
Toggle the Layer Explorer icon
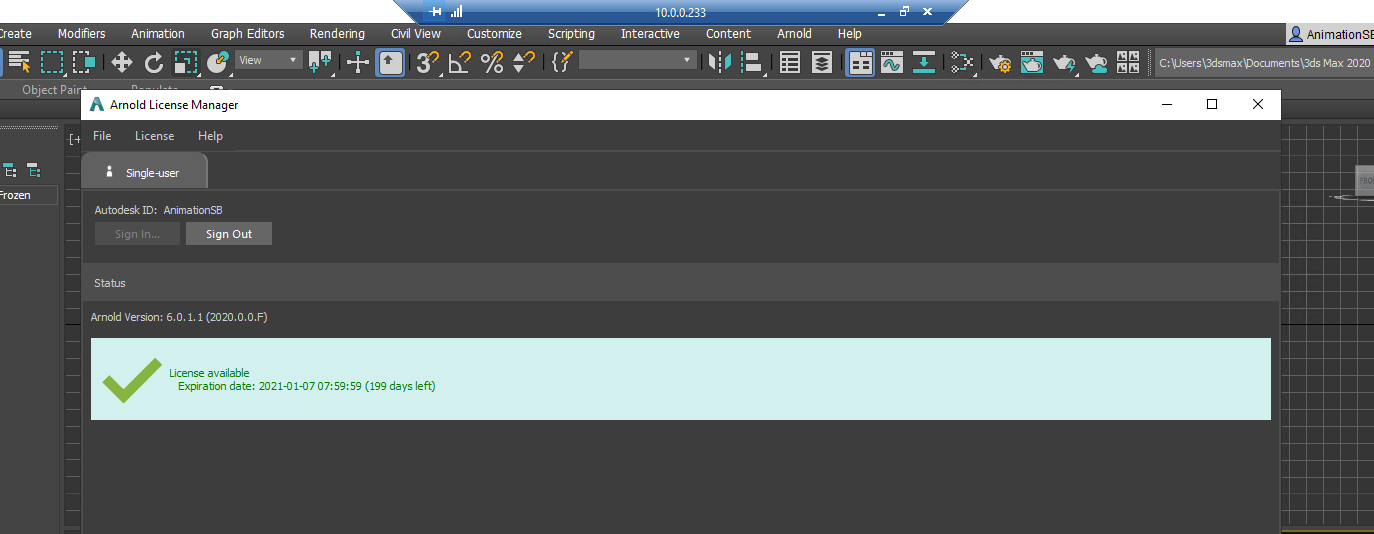(822, 62)
